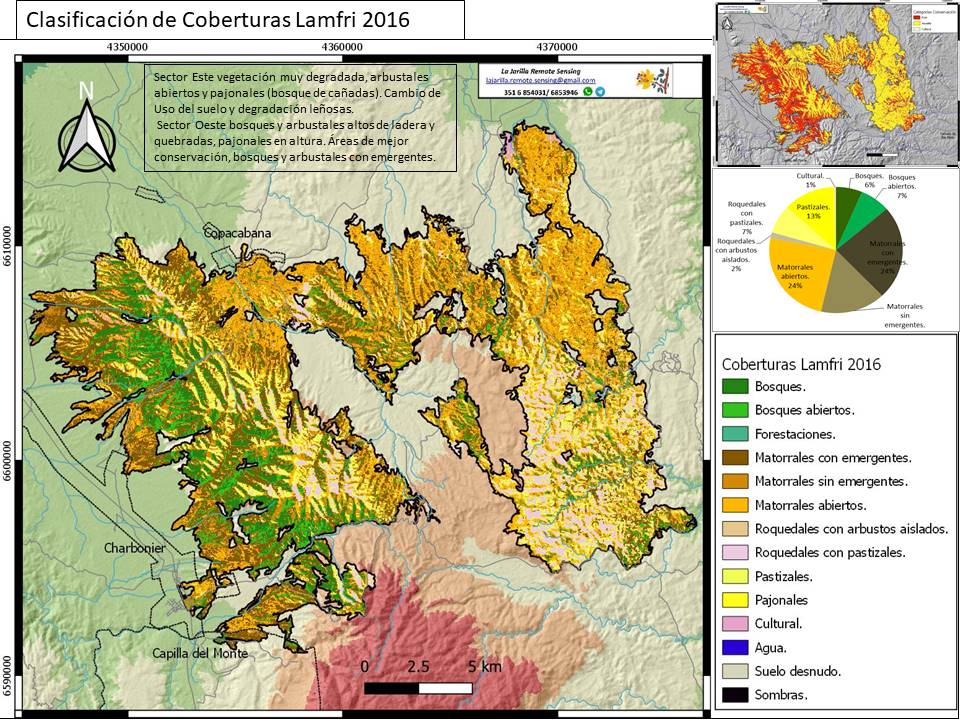Click the WhatsApp icon beside the phone number
This screenshot has width=960, height=720.
tap(588, 92)
